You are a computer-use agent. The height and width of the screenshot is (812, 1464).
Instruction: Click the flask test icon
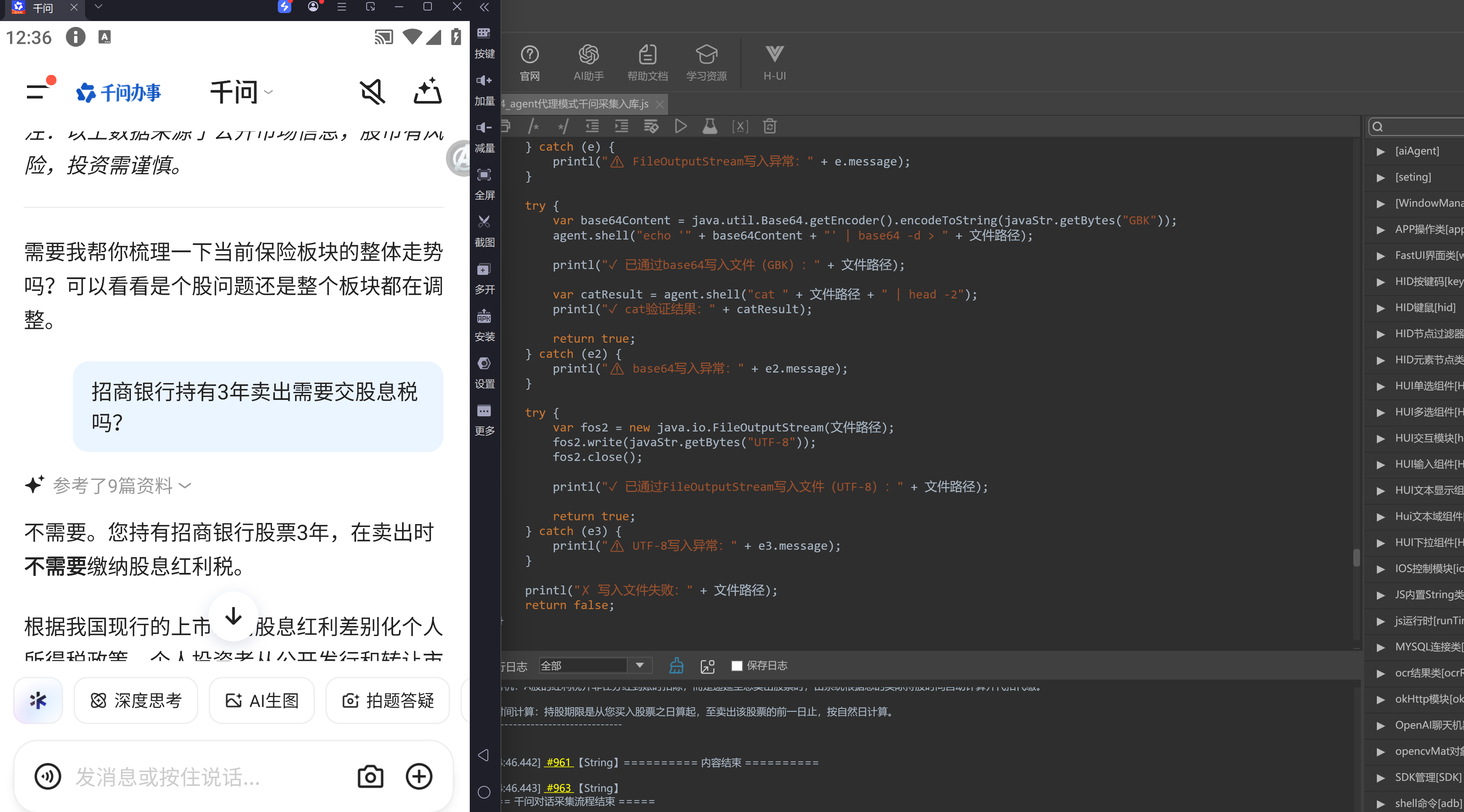pyautogui.click(x=710, y=126)
